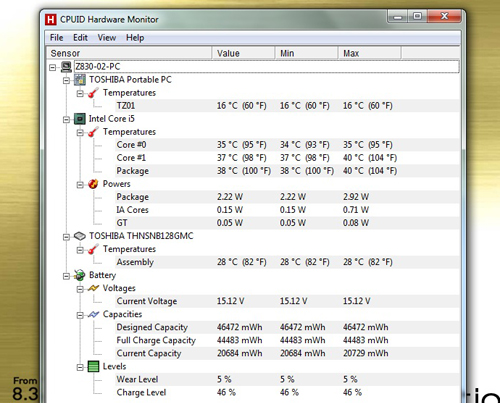Collapse the TOSHIBA Portable PC node
Image resolution: width=500 pixels, height=403 pixels.
[66, 81]
